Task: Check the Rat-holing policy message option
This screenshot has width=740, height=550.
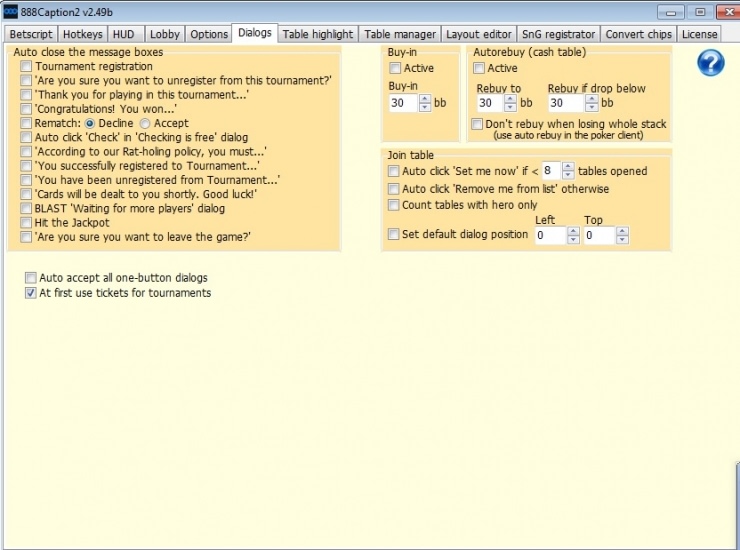Action: click(x=26, y=152)
